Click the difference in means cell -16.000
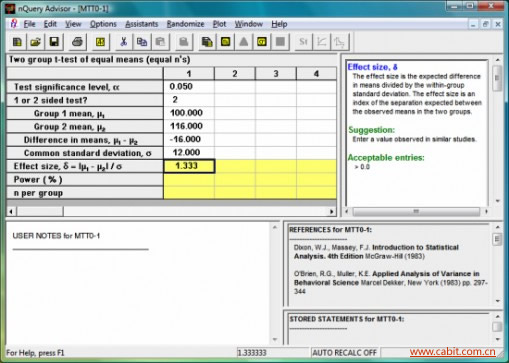 189,139
